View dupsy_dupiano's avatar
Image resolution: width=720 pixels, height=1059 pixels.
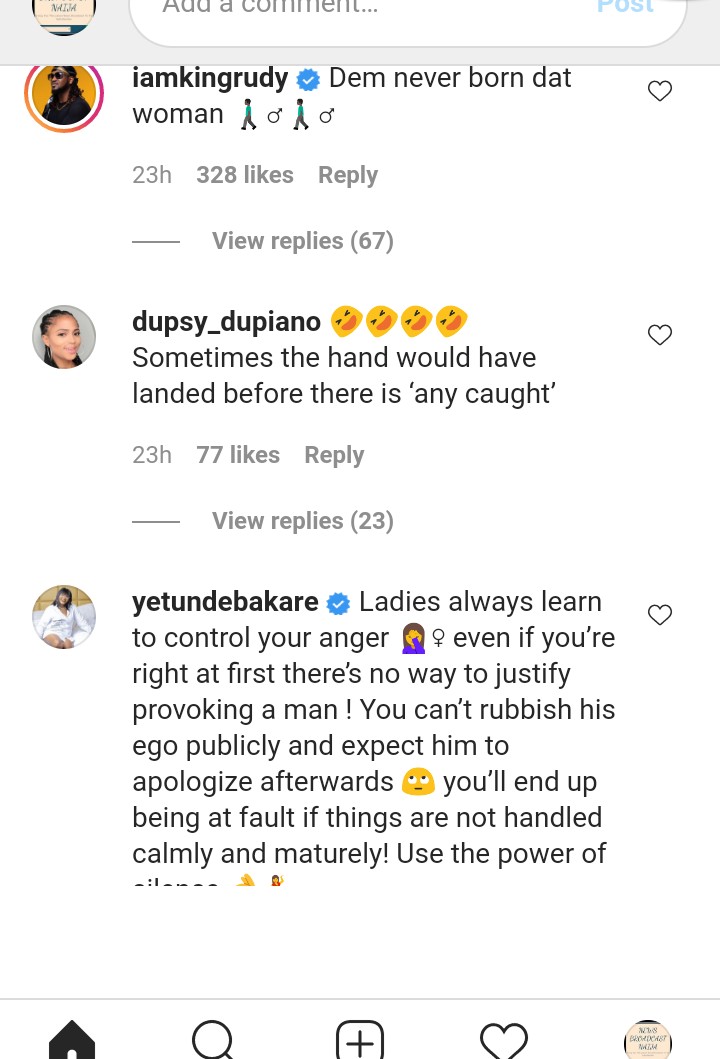pyautogui.click(x=64, y=337)
